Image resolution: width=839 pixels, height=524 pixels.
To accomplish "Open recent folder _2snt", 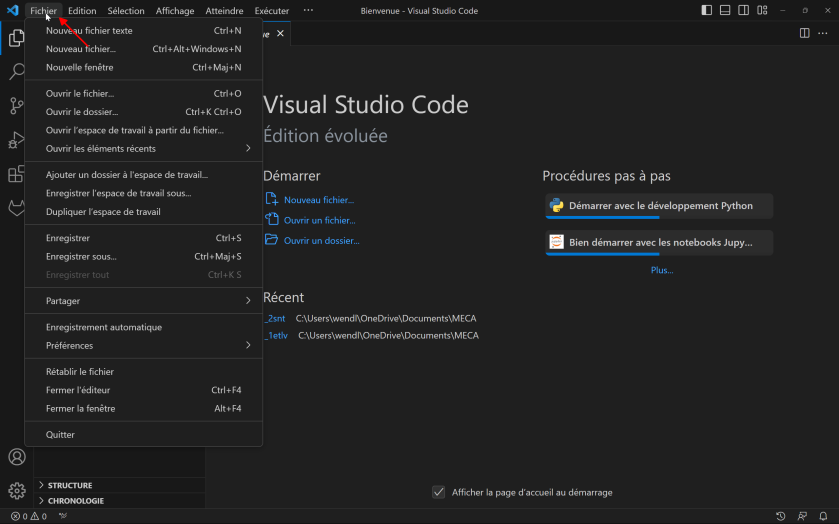I will point(275,318).
